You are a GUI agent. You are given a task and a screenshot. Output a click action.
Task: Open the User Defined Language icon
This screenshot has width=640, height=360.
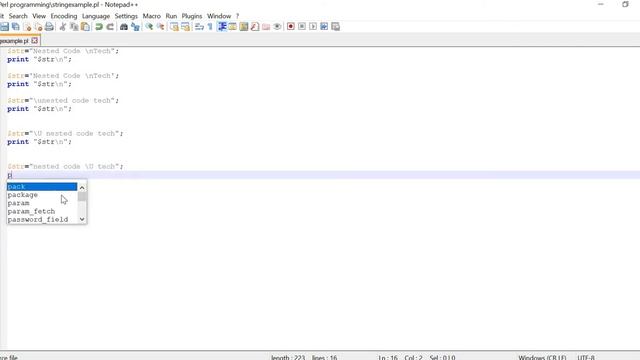tap(233, 27)
